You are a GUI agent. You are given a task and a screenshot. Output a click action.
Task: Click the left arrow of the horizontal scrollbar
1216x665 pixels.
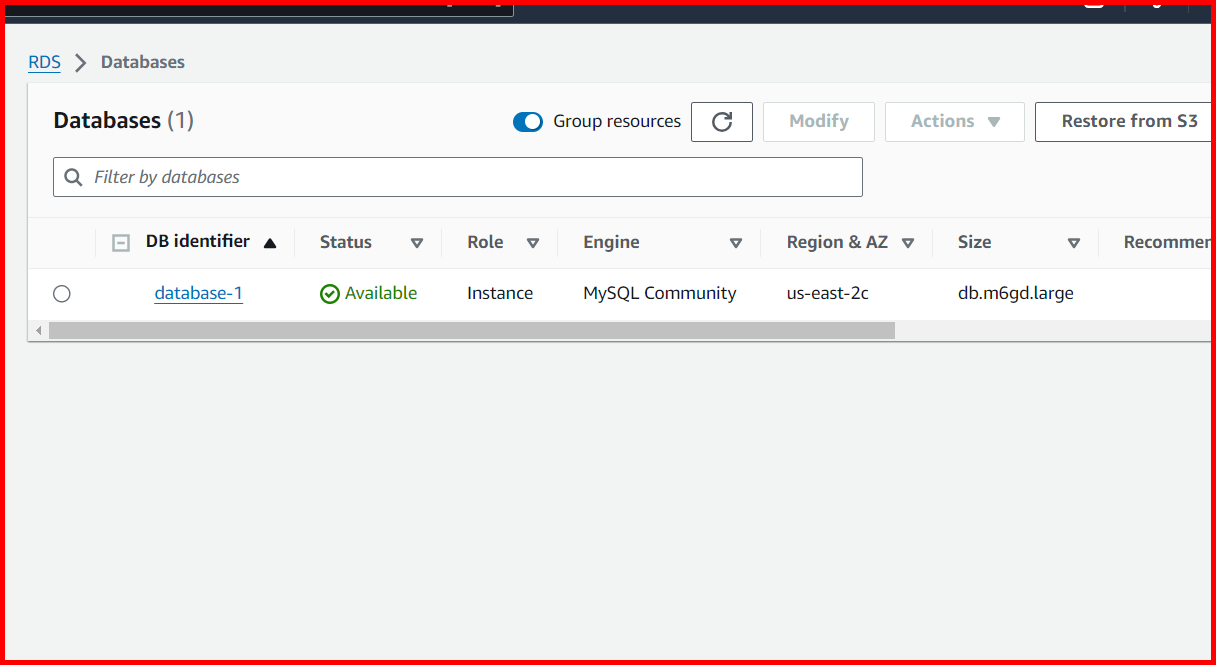pos(38,329)
